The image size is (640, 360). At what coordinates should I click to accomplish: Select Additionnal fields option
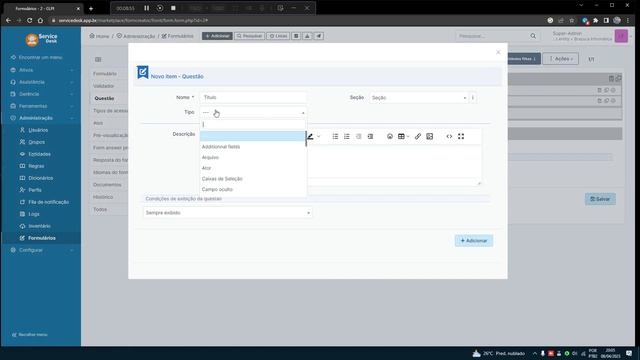(253, 147)
